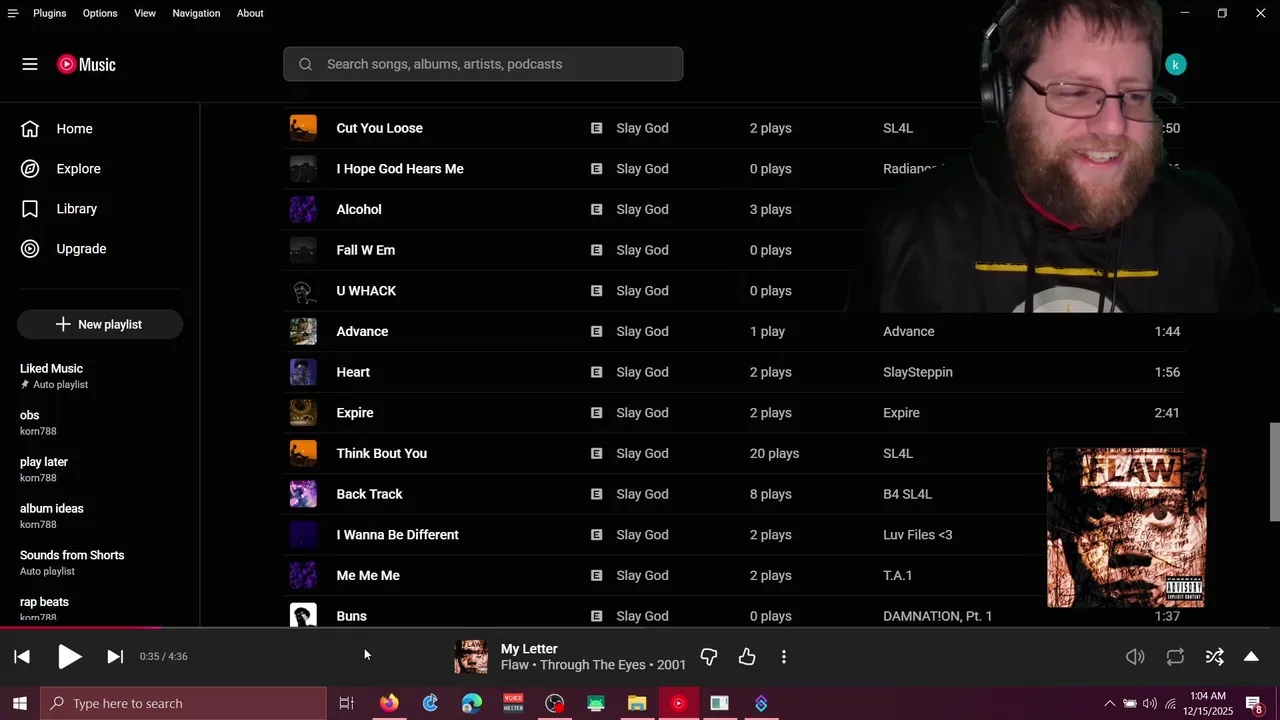Screen dimensions: 1280x720
Task: Click the explicit badge on Me Me Me row
Action: 596,575
